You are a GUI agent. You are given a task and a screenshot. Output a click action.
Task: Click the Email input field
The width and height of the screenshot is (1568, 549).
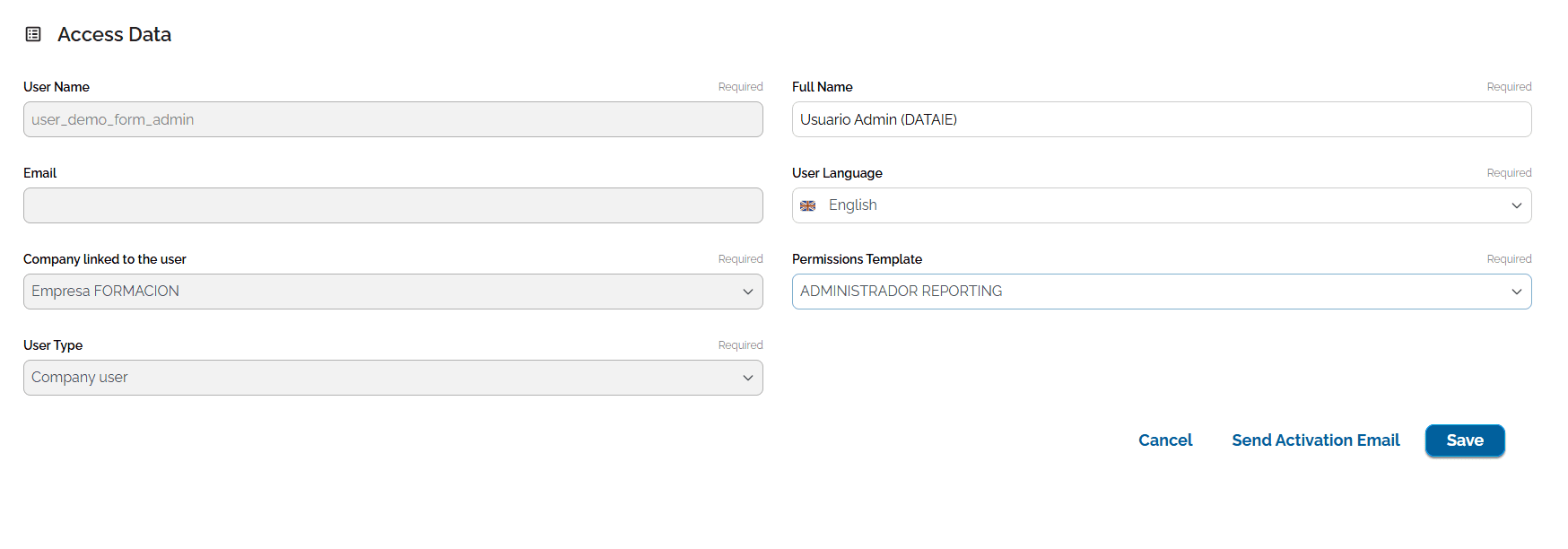(393, 205)
